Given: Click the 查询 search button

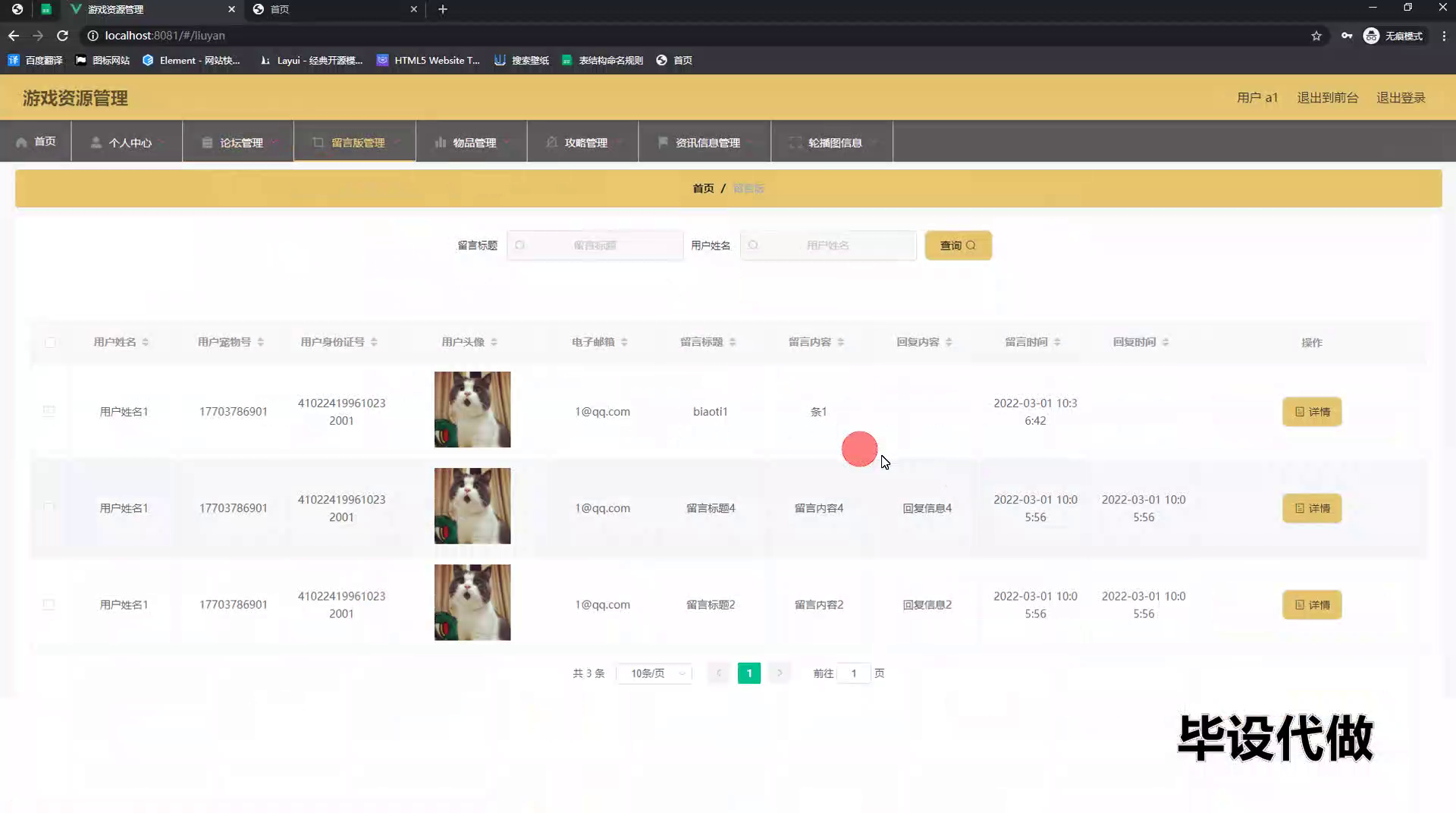Looking at the screenshot, I should pyautogui.click(x=958, y=245).
